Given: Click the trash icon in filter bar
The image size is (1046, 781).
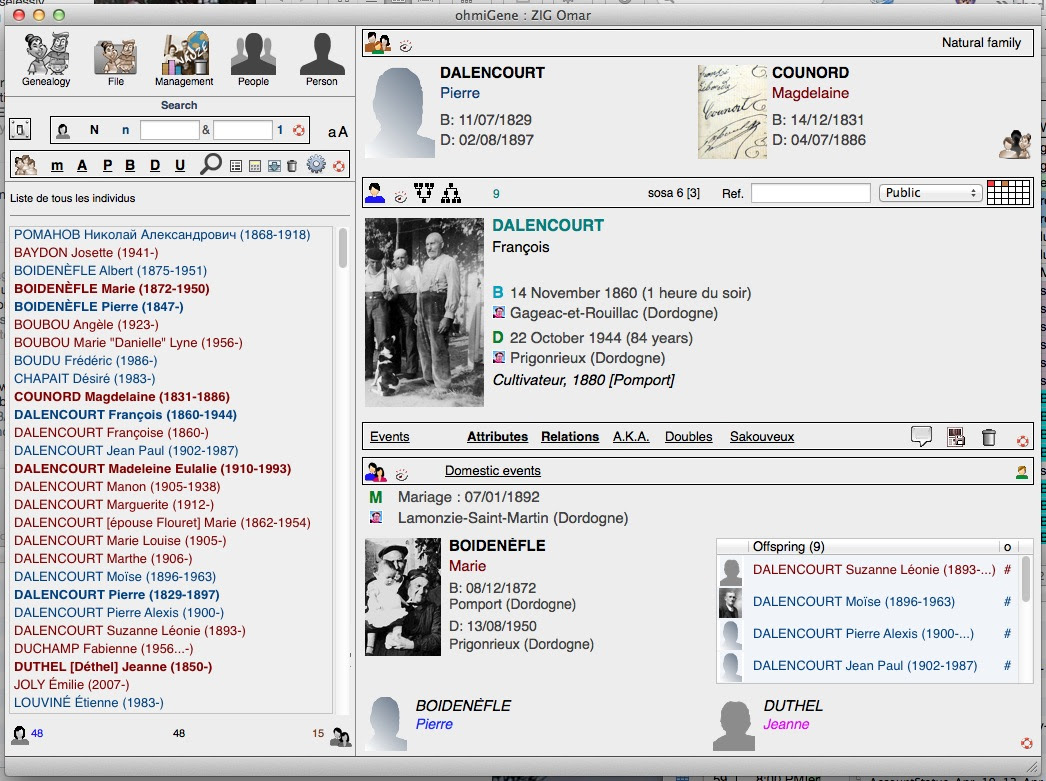Looking at the screenshot, I should click(x=292, y=166).
